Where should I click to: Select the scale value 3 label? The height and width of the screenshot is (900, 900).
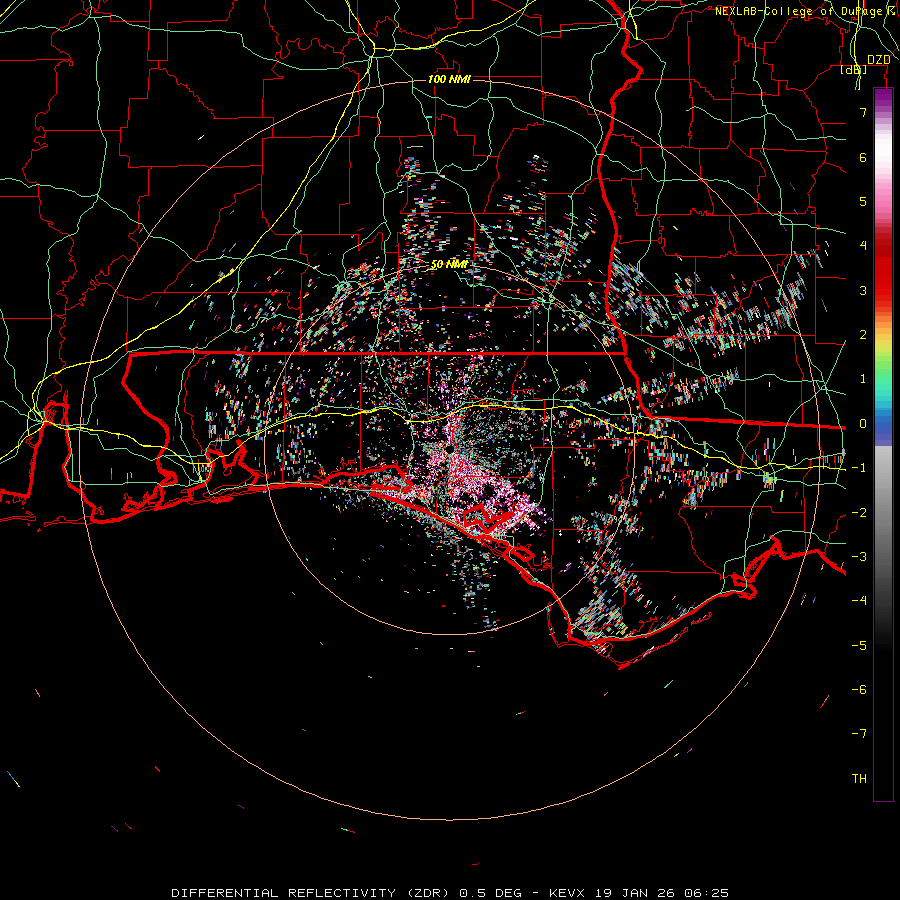[x=863, y=290]
